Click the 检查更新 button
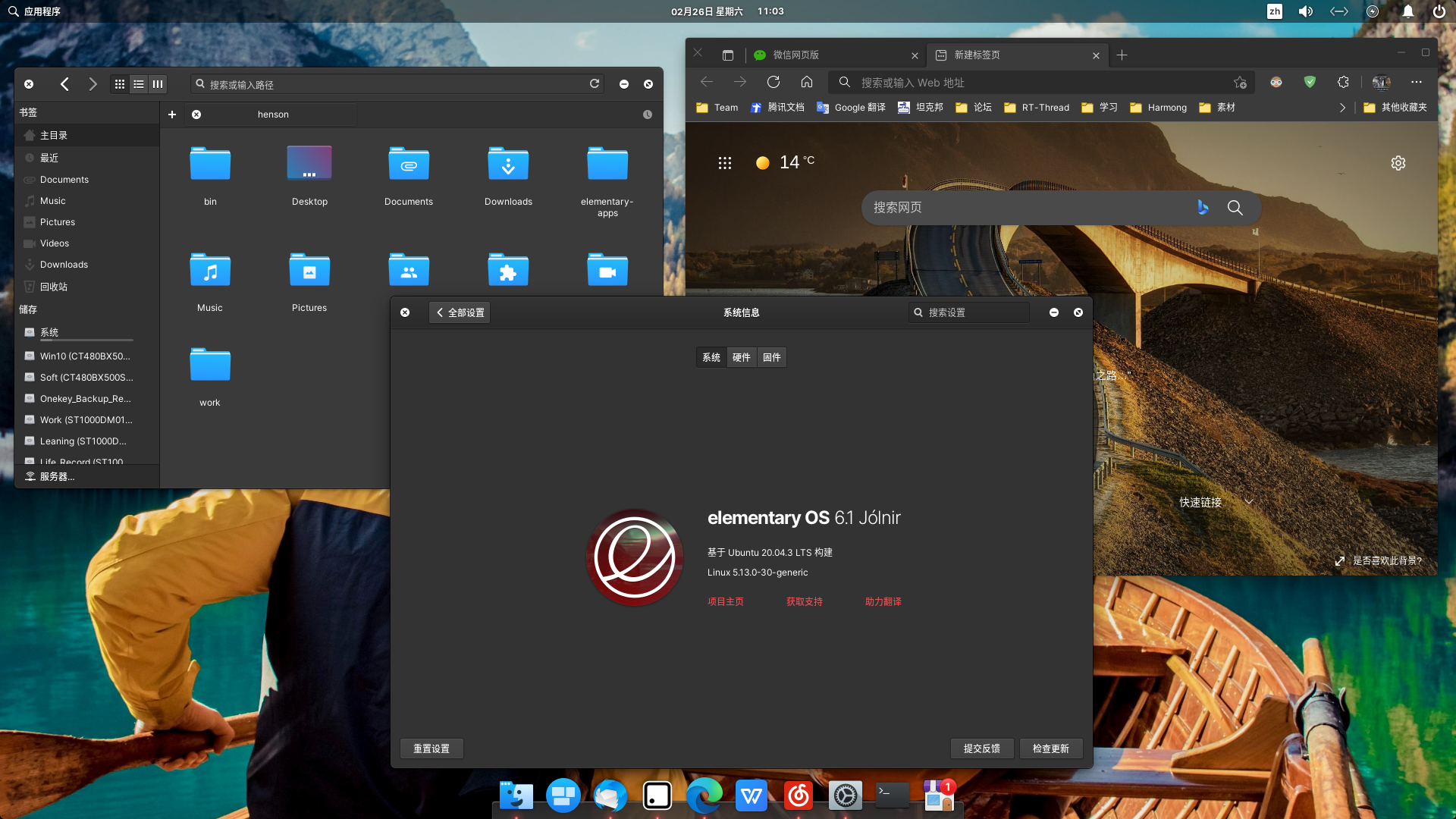The image size is (1456, 819). pos(1051,748)
